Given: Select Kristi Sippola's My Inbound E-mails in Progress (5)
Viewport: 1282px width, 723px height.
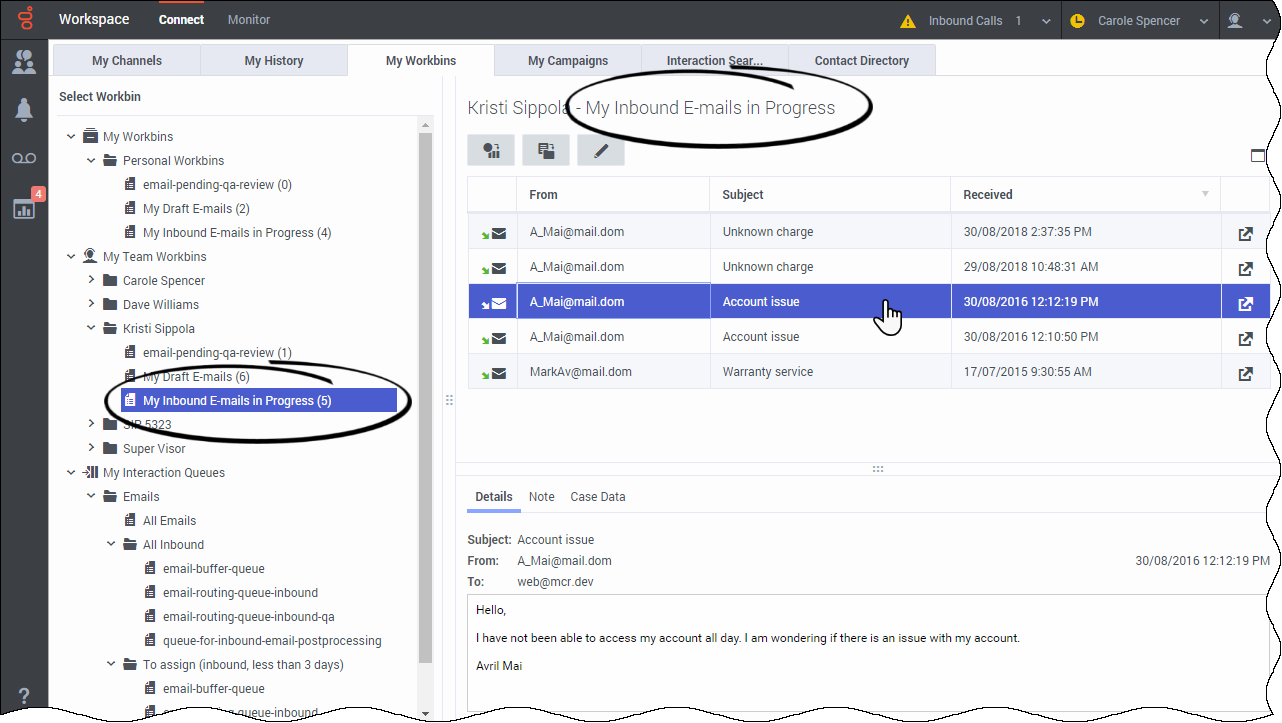Looking at the screenshot, I should (x=259, y=401).
